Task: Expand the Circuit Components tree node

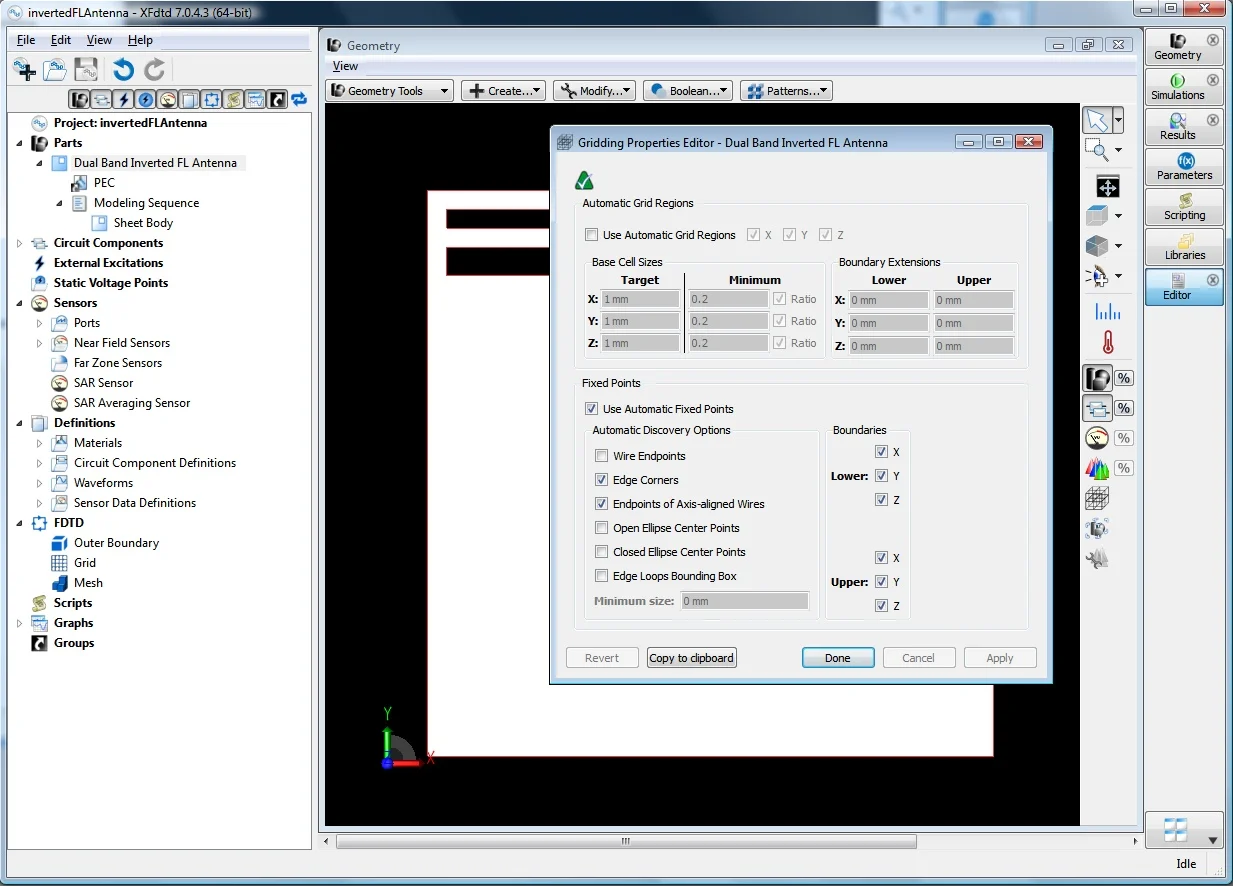Action: [20, 243]
